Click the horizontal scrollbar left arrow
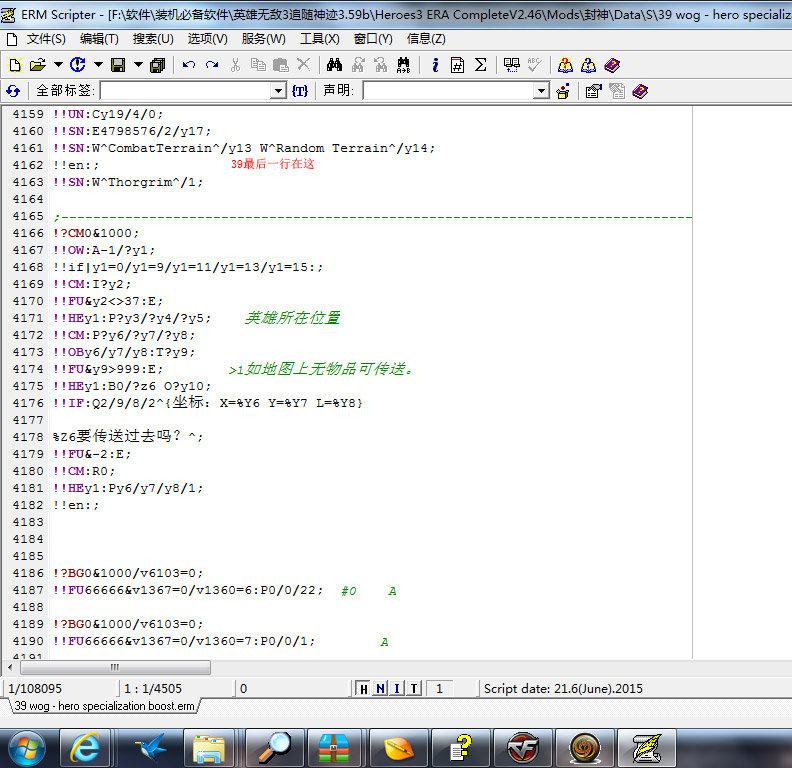This screenshot has height=768, width=792. click(x=10, y=667)
